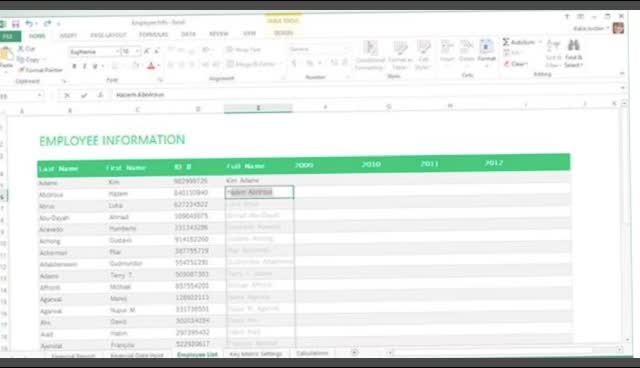Add a new sheet with the plus button

pyautogui.click(x=354, y=352)
